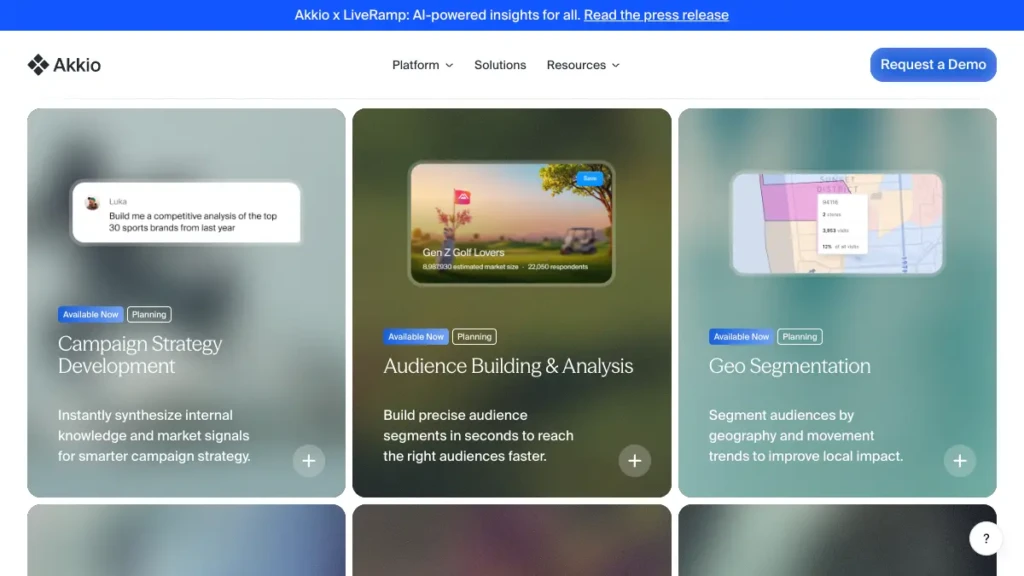
Task: Click the Request a Demo button
Action: tap(933, 65)
